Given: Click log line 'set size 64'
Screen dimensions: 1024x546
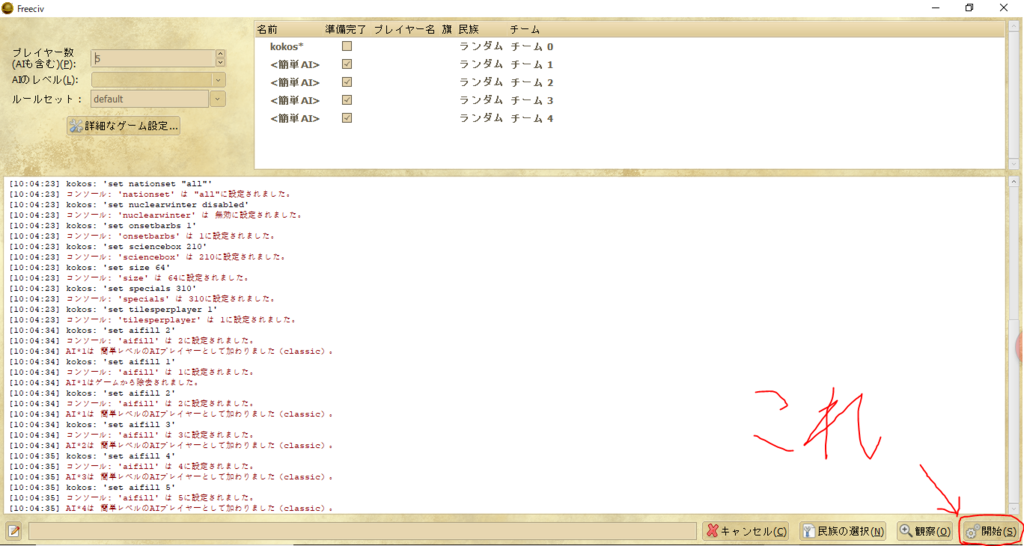Looking at the screenshot, I should point(92,267).
